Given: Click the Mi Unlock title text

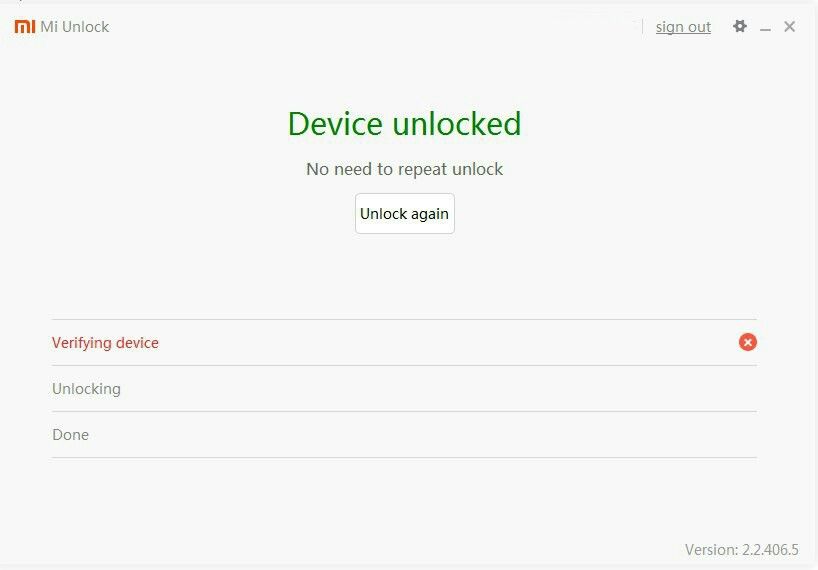Looking at the screenshot, I should tap(75, 27).
